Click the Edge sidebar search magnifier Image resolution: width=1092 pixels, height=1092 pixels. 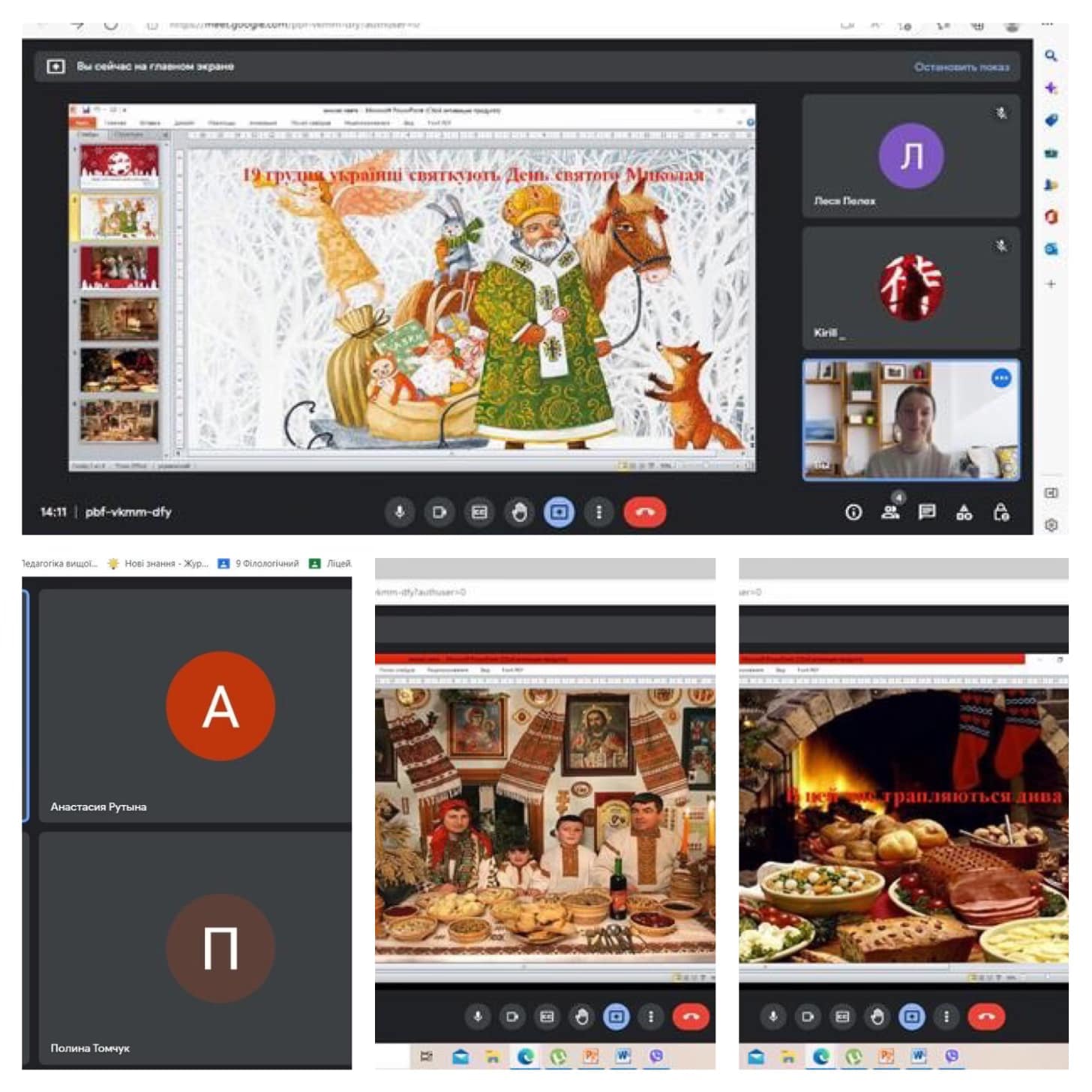[1051, 55]
